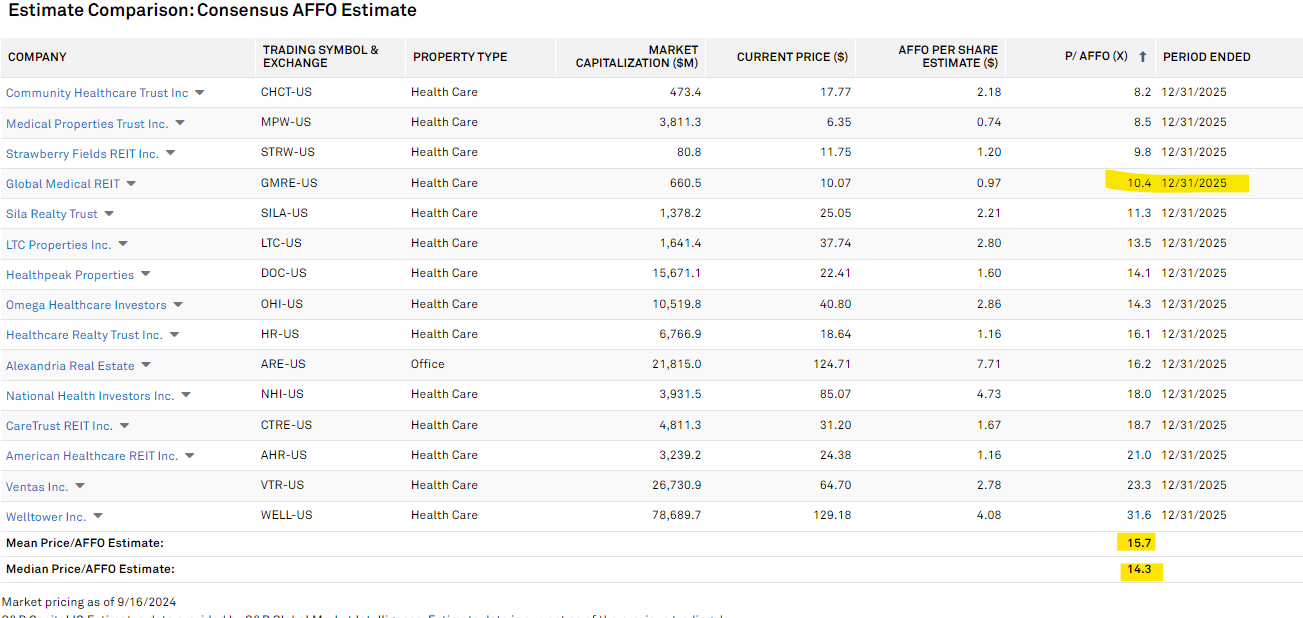This screenshot has height=618, width=1303.
Task: Expand the dropdown arrow next to CareTrust REIT
Action: coord(124,426)
